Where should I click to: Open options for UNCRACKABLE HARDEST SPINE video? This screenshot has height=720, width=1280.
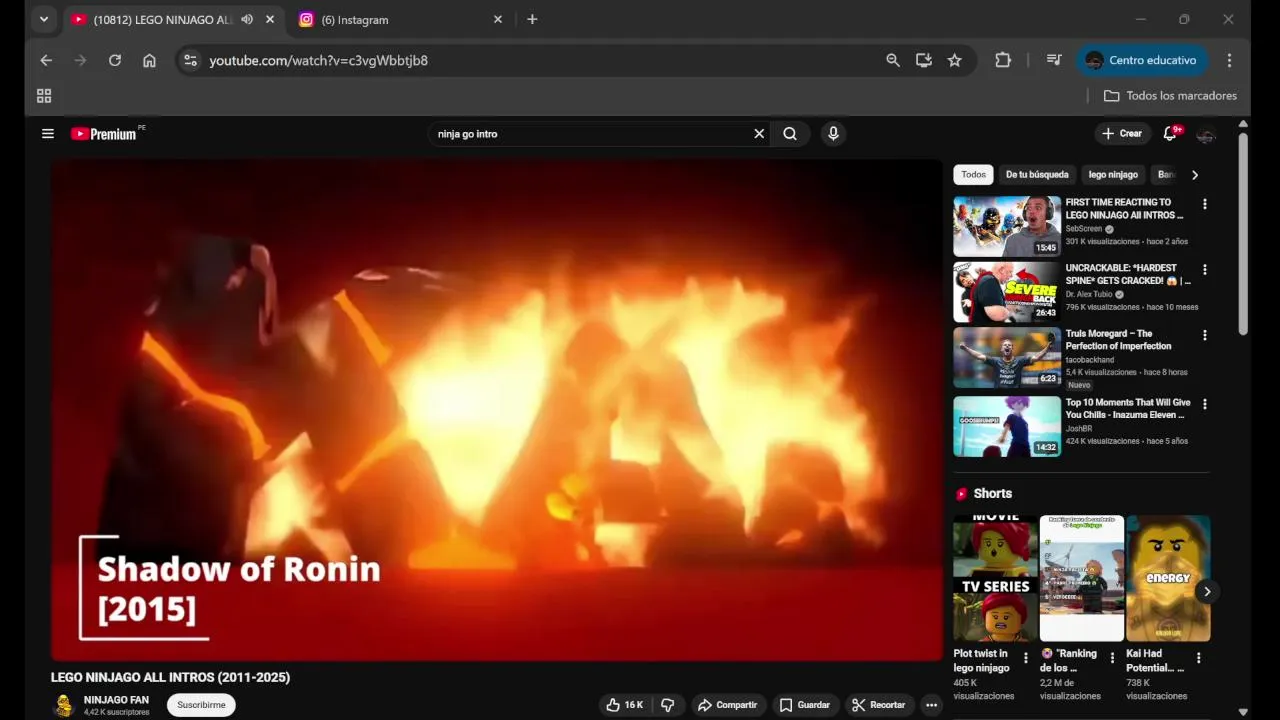pyautogui.click(x=1204, y=270)
